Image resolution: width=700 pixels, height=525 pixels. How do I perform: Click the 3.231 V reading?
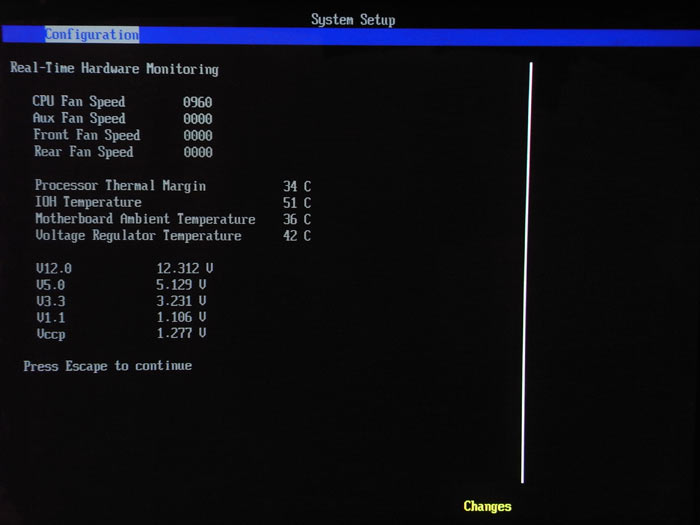point(181,301)
